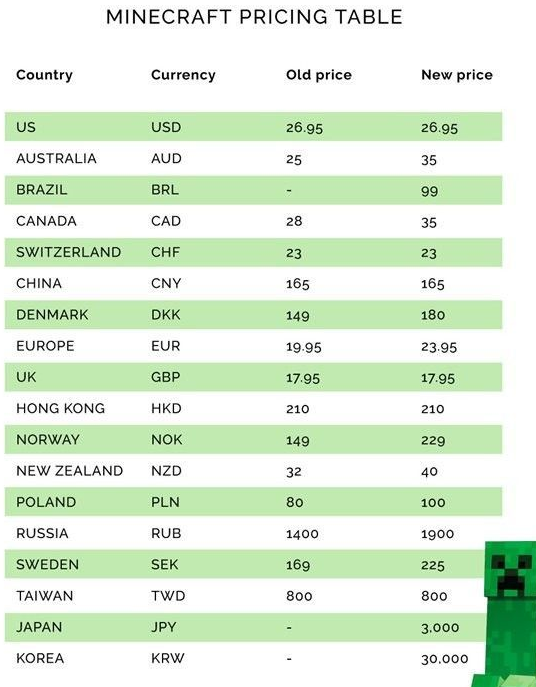Click the Old price column header

click(319, 75)
